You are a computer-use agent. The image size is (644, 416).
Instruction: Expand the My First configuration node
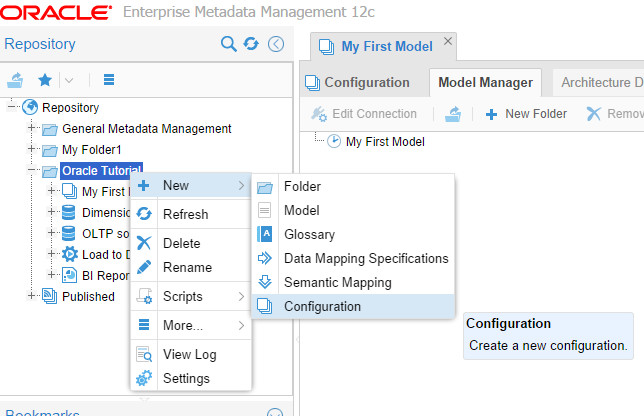point(51,191)
